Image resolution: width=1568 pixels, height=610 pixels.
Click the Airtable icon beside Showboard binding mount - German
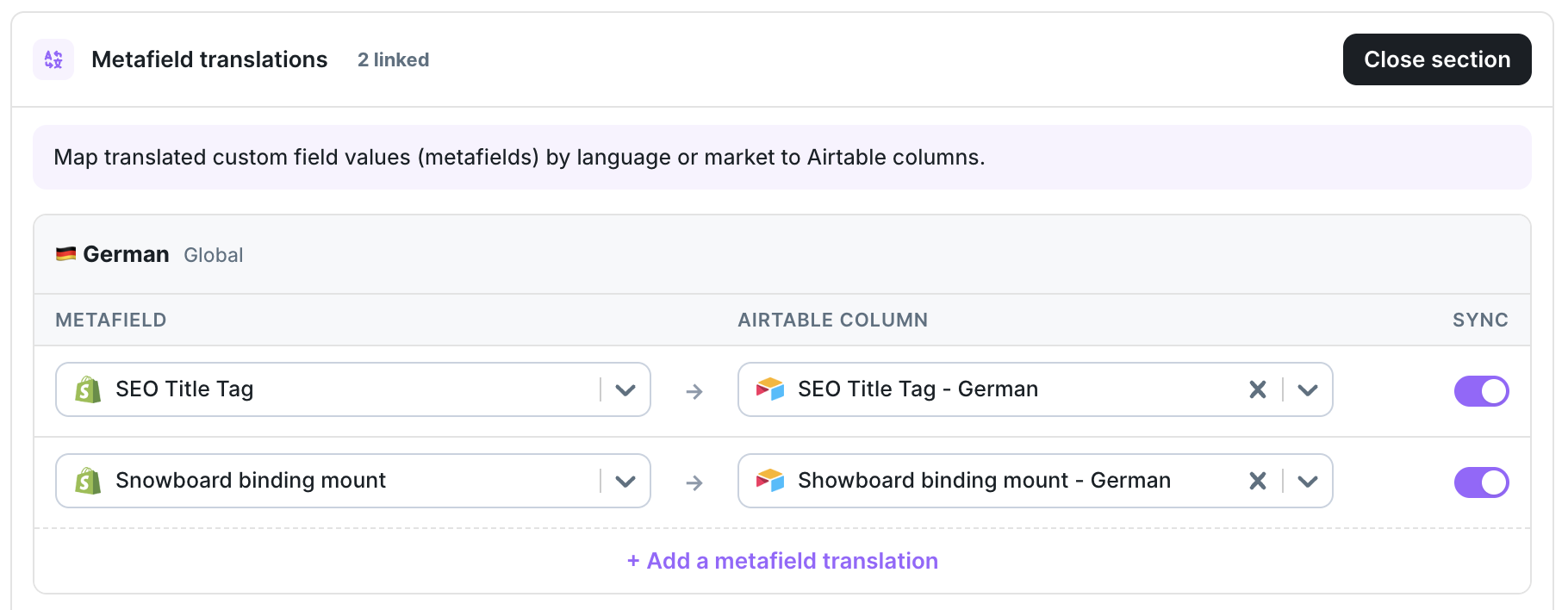coord(770,481)
